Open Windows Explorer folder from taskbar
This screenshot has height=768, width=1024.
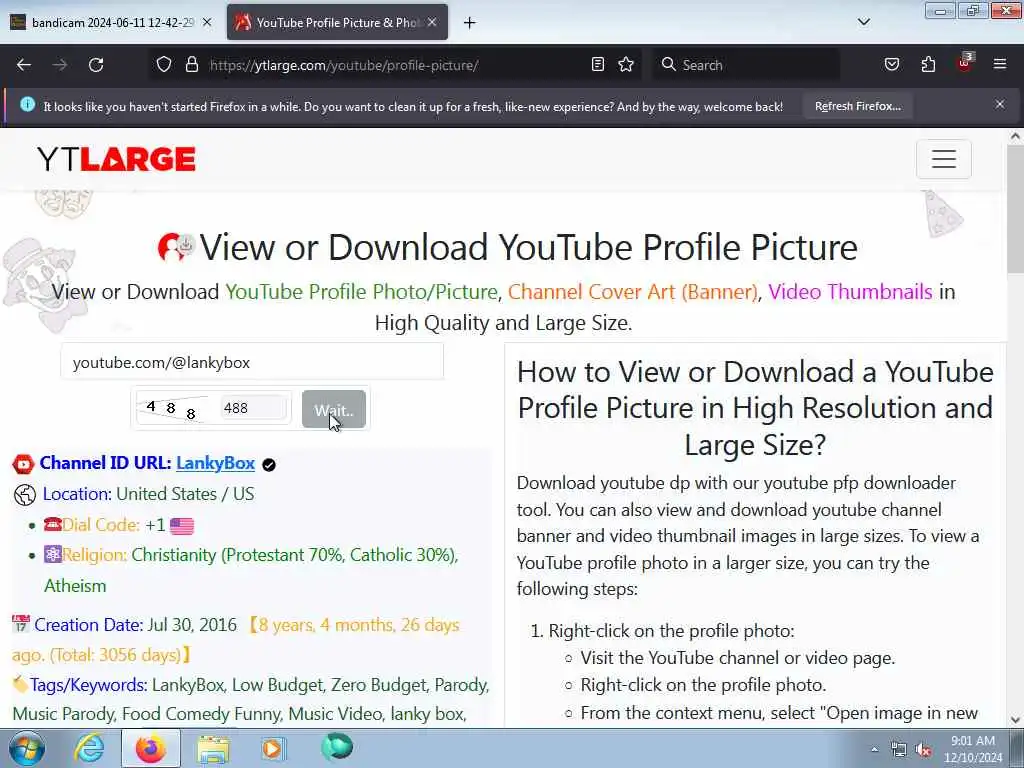[213, 749]
